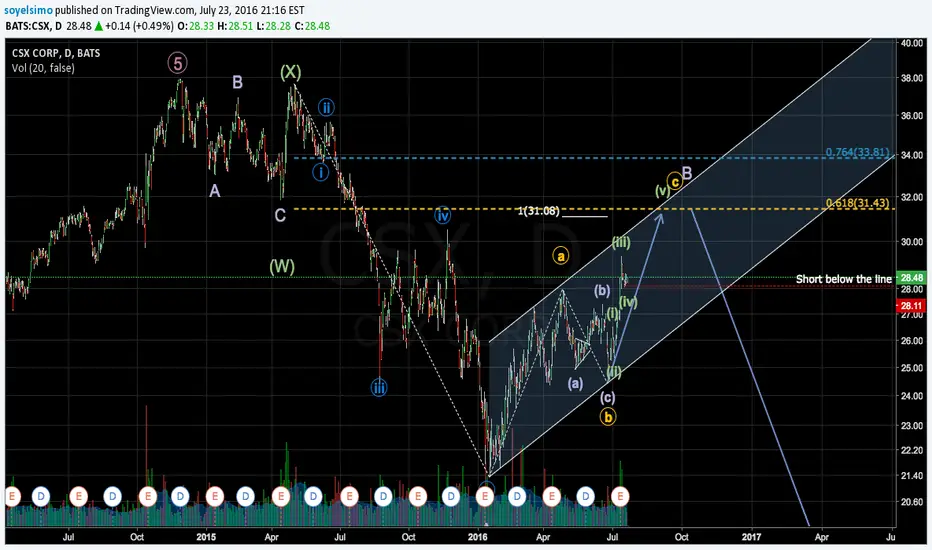This screenshot has height=550, width=932.
Task: Click the 0.618(31.43) Fibonacci level label
Action: 857,203
